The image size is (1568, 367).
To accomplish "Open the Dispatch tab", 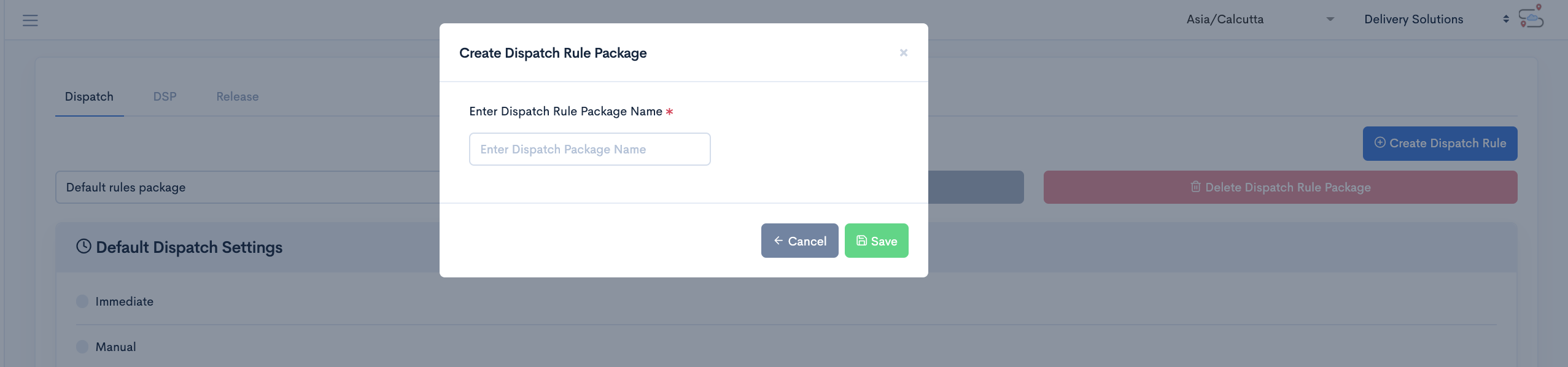I will (x=89, y=97).
